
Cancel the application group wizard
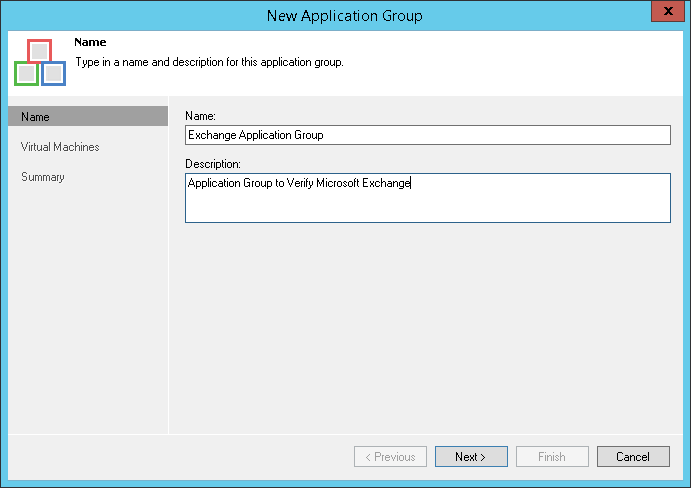pos(633,457)
